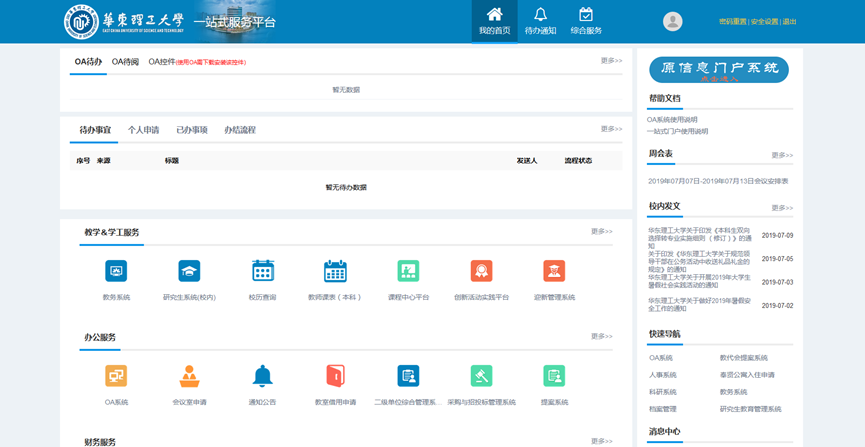Click the user avatar icon
This screenshot has width=865, height=447.
[672, 22]
